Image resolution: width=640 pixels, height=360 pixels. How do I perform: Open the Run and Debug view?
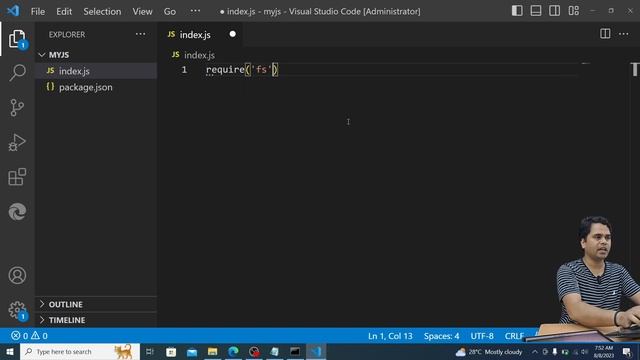point(17,142)
